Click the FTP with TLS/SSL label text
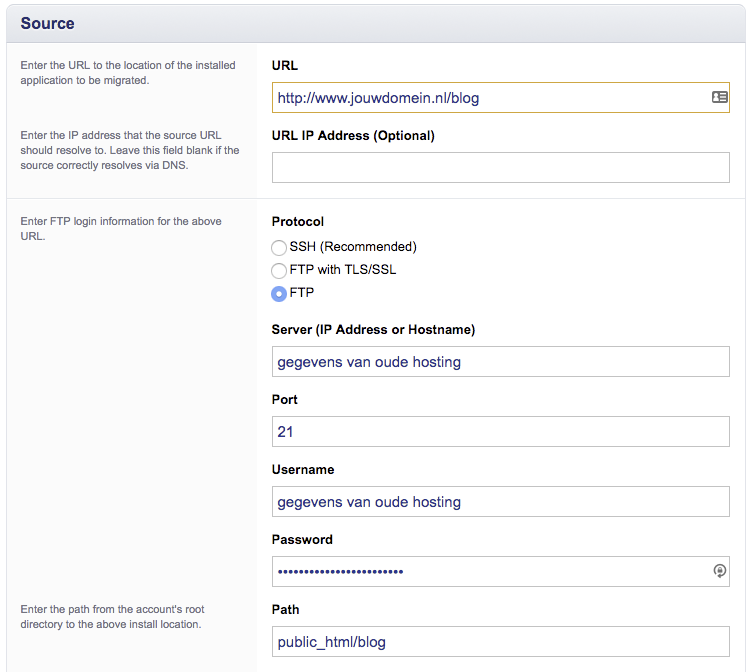Image resolution: width=753 pixels, height=672 pixels. tap(343, 269)
